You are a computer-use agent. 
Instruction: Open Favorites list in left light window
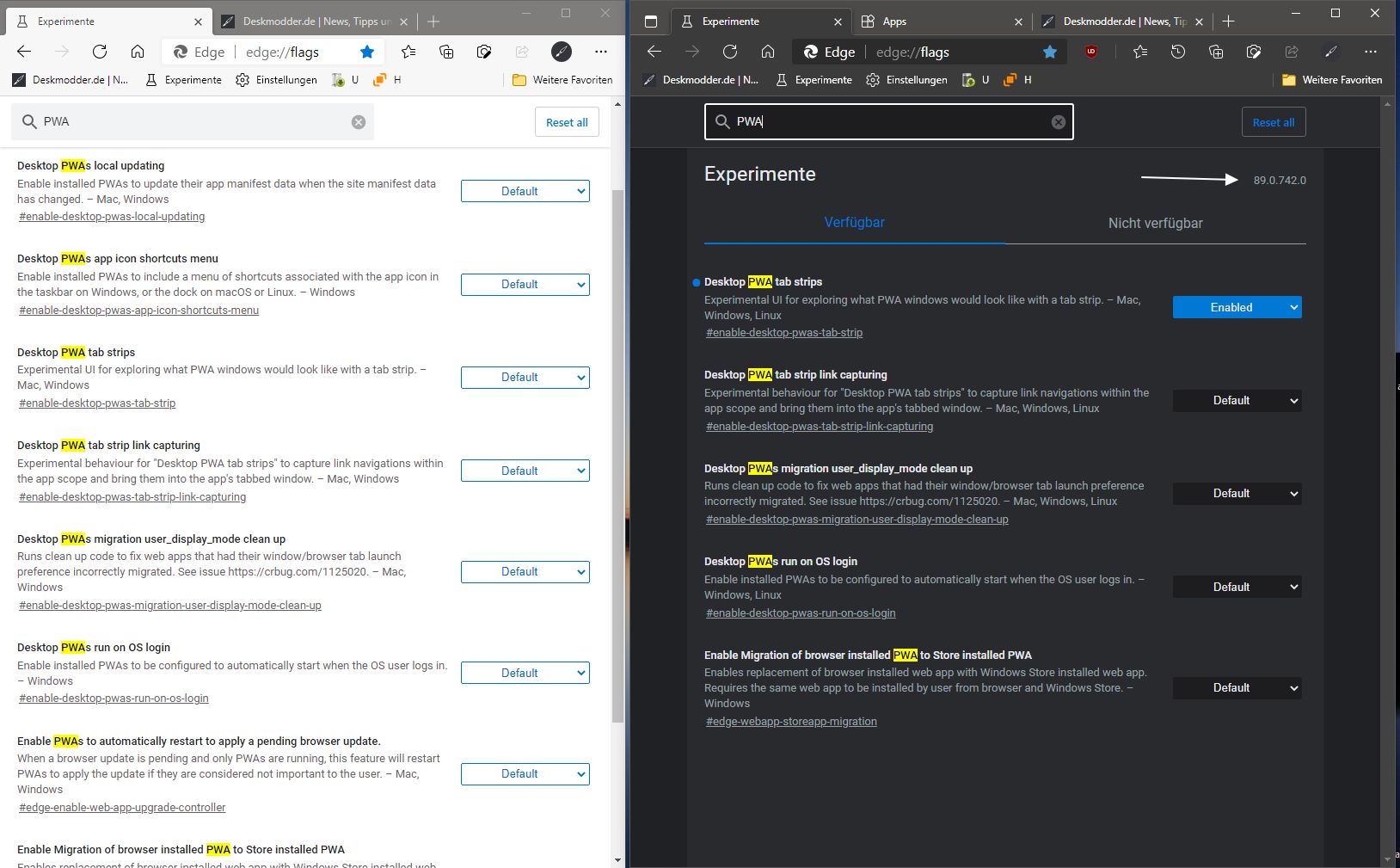click(408, 52)
